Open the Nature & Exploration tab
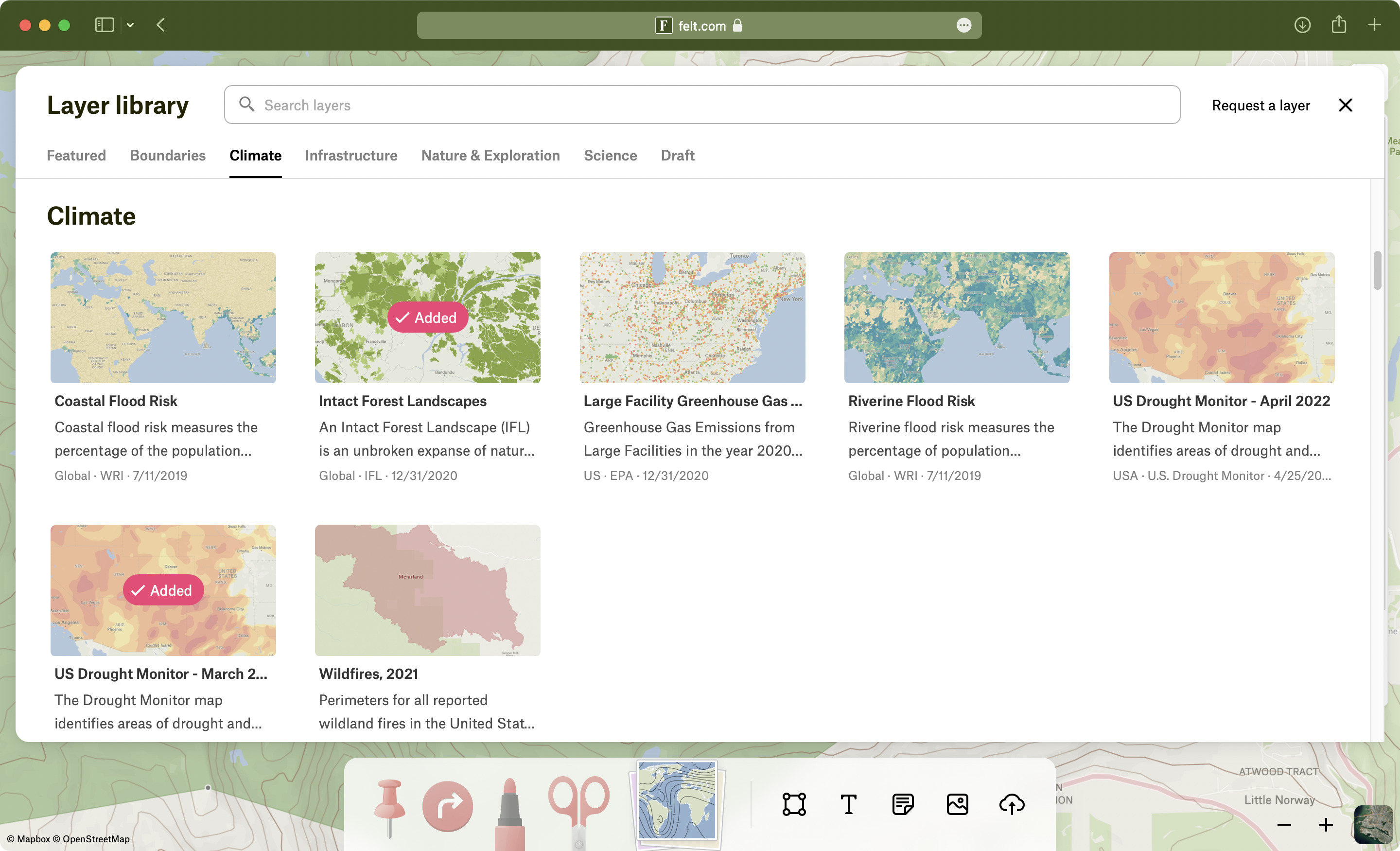The image size is (1400, 851). tap(490, 155)
